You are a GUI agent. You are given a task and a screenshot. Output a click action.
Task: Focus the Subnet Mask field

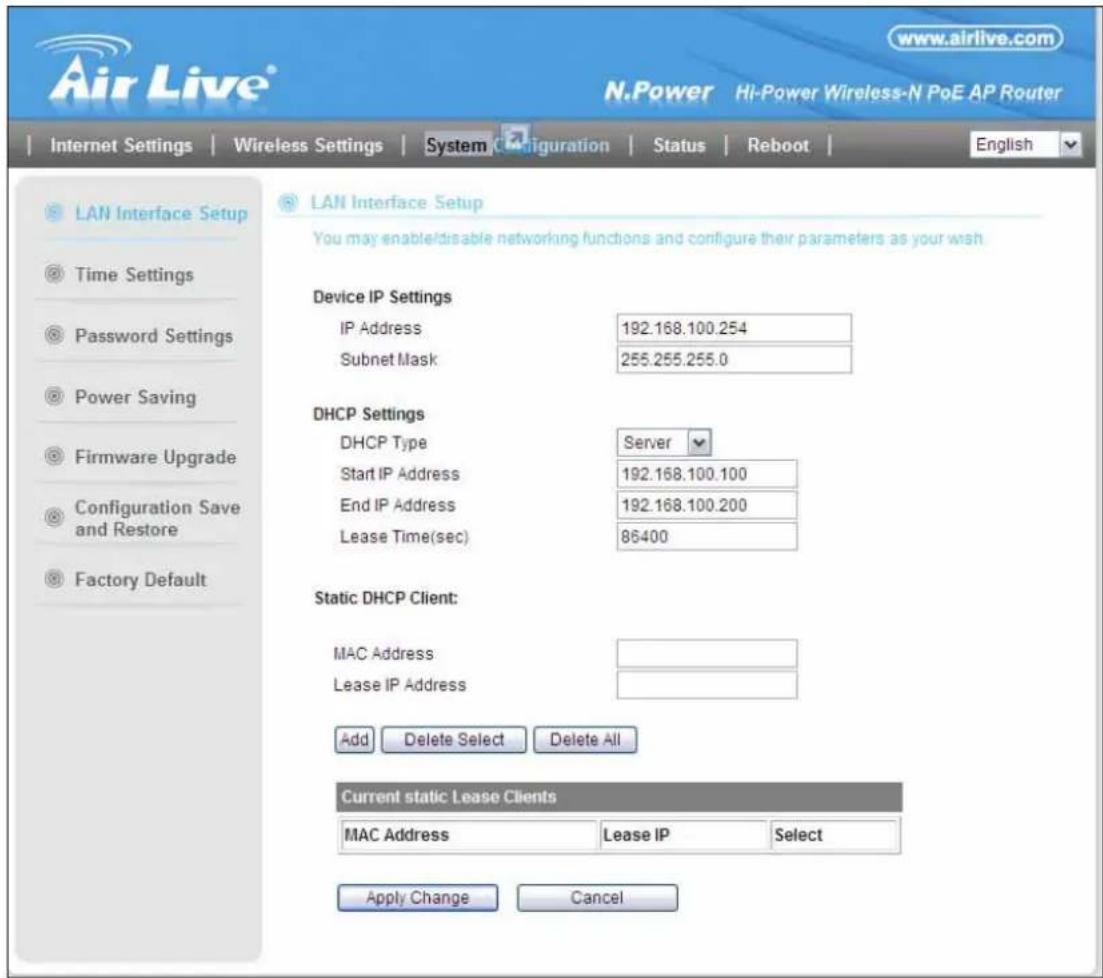pos(734,360)
